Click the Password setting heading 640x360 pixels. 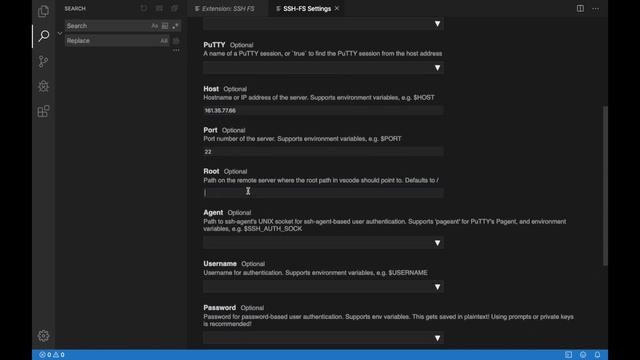(x=220, y=307)
